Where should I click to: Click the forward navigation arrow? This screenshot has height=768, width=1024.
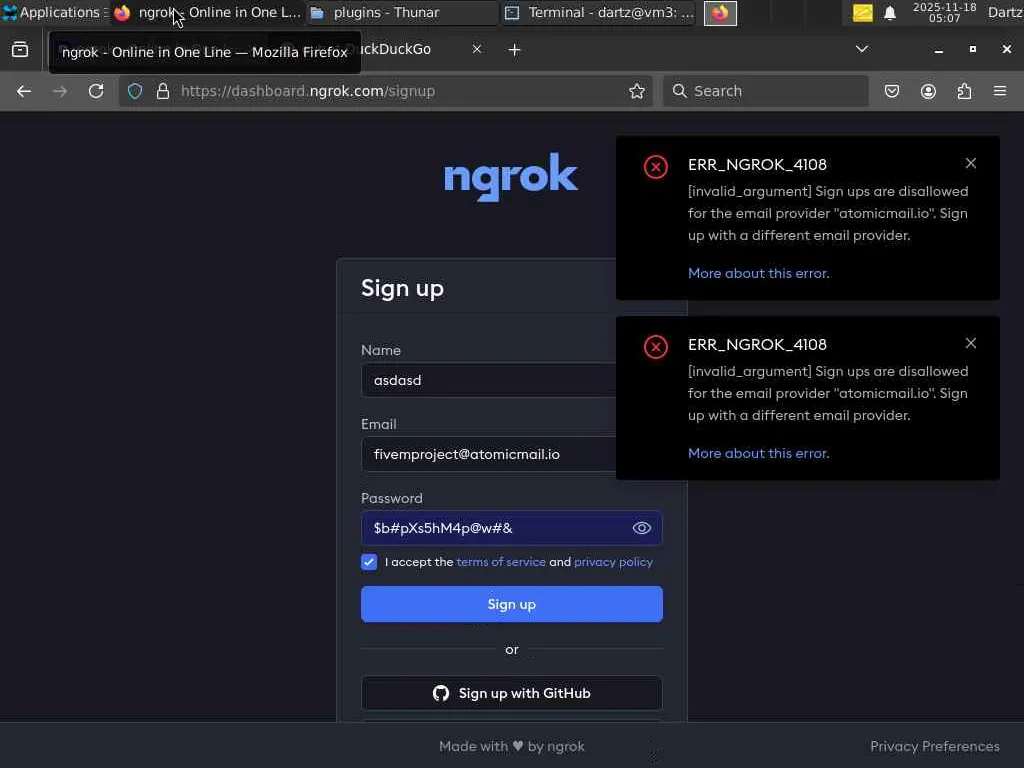[x=59, y=91]
